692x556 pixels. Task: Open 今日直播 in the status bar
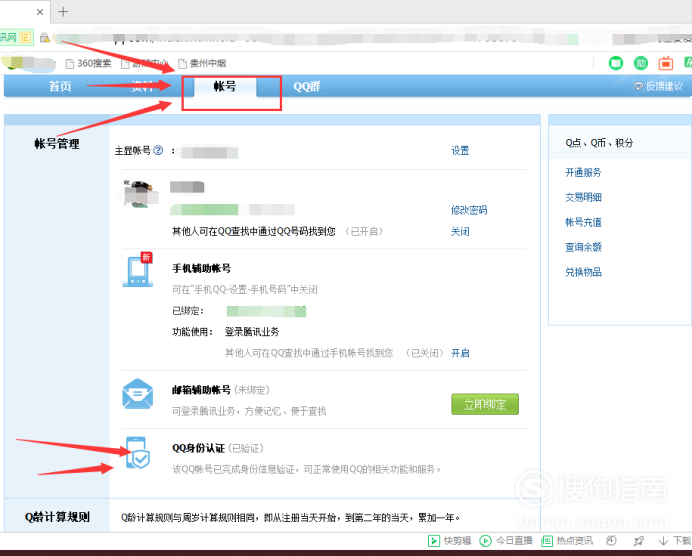(x=506, y=541)
